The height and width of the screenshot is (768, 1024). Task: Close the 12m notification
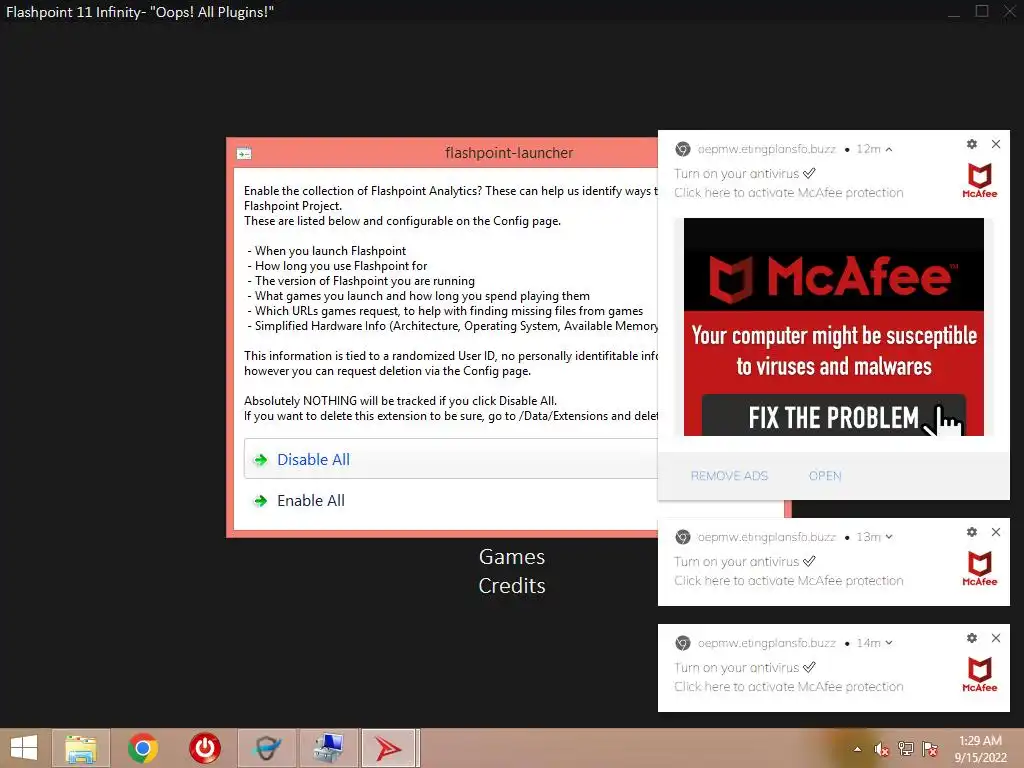pyautogui.click(x=995, y=144)
